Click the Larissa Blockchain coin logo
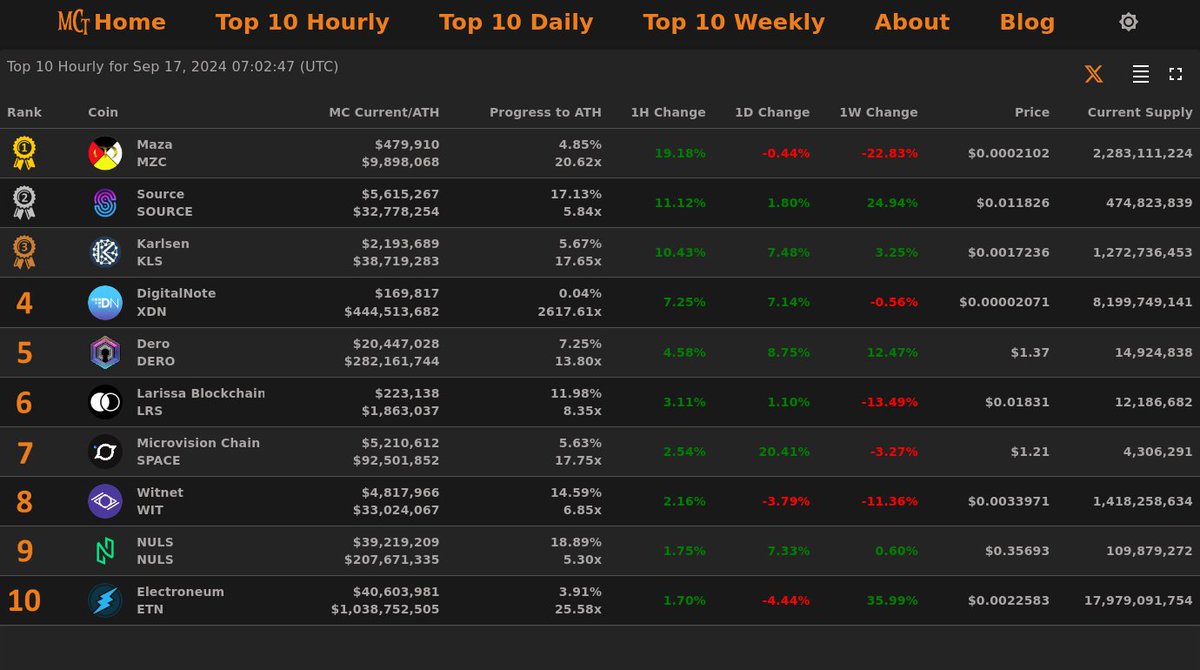Viewport: 1200px width, 670px height. tap(105, 402)
